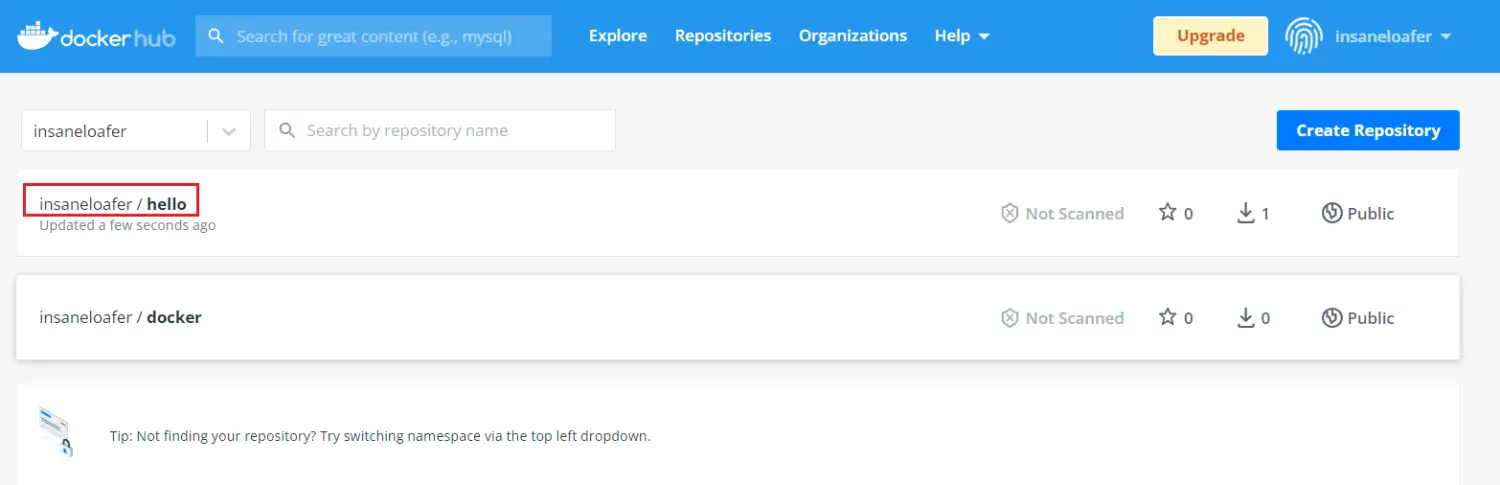The image size is (1500, 485).
Task: Open the insaneloafer namespace dropdown
Action: [x=135, y=131]
